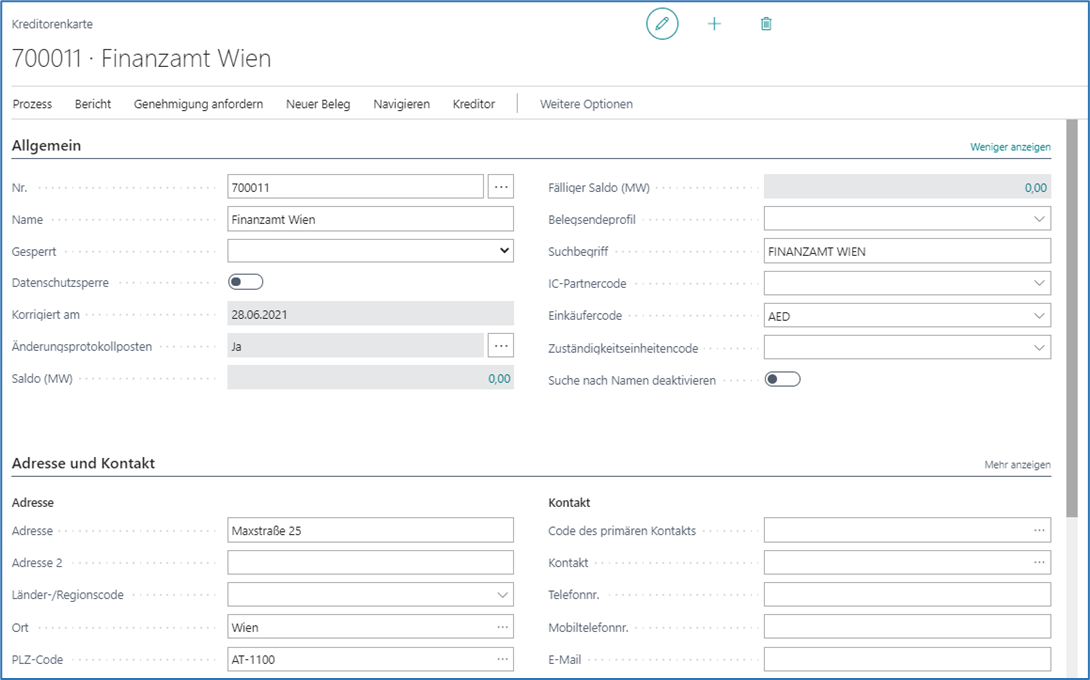Click the Suchbegriff input field
This screenshot has width=1090, height=680.
907,251
